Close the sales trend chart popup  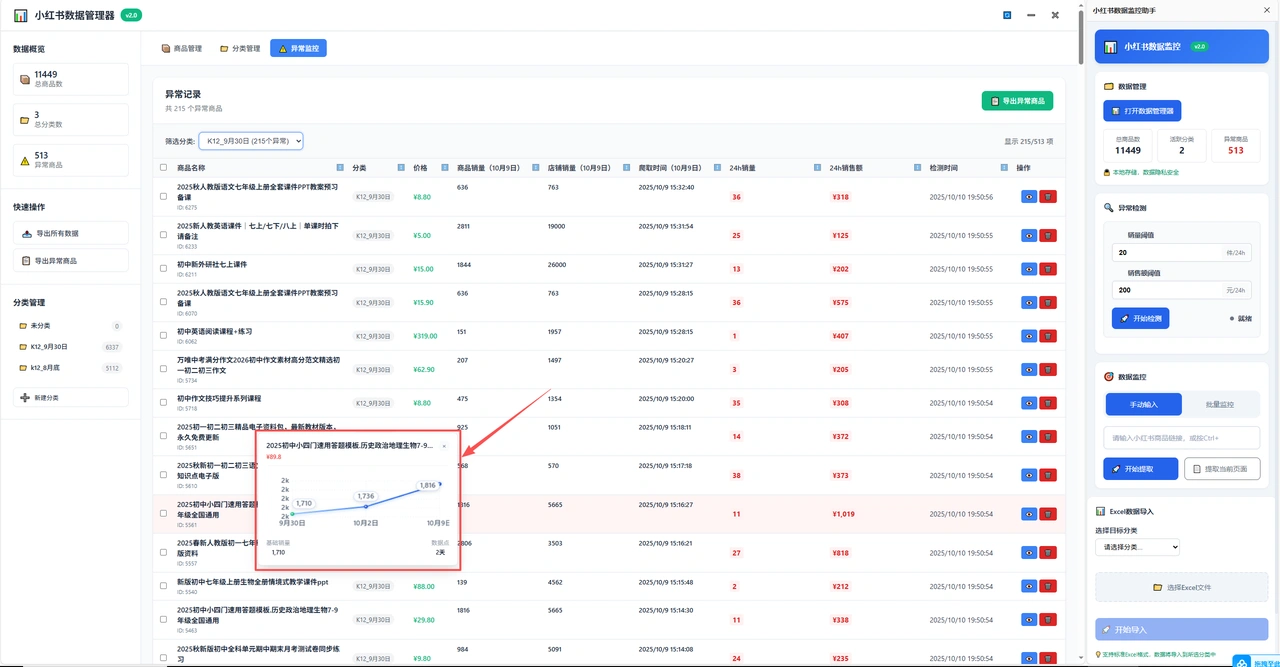click(444, 446)
